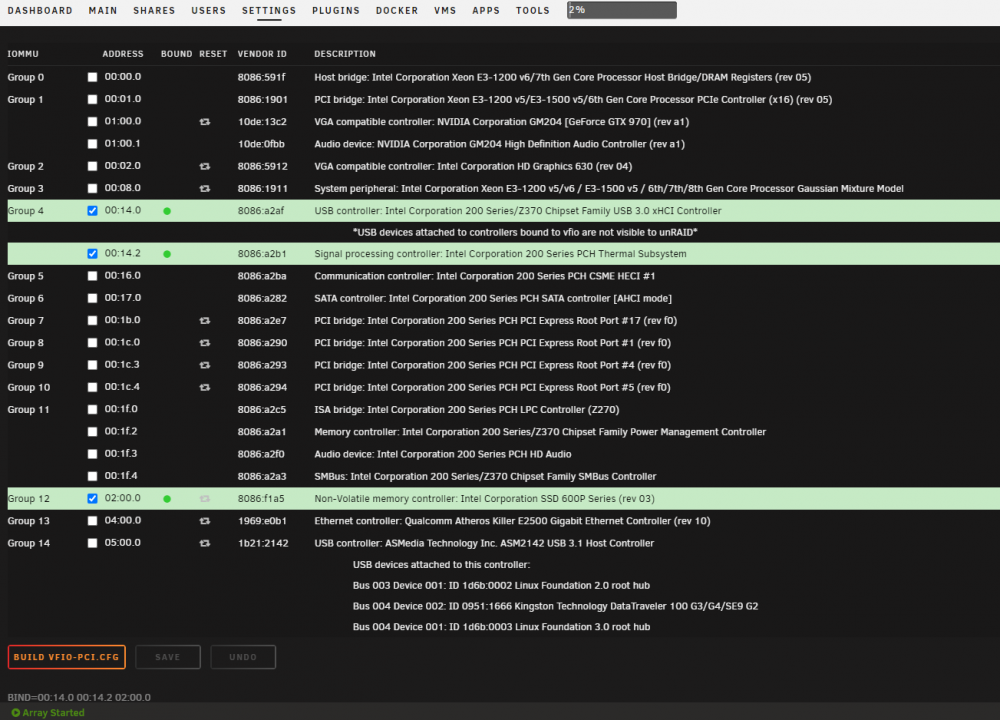This screenshot has height=720, width=1000.
Task: Open the Tools tab
Action: click(533, 11)
